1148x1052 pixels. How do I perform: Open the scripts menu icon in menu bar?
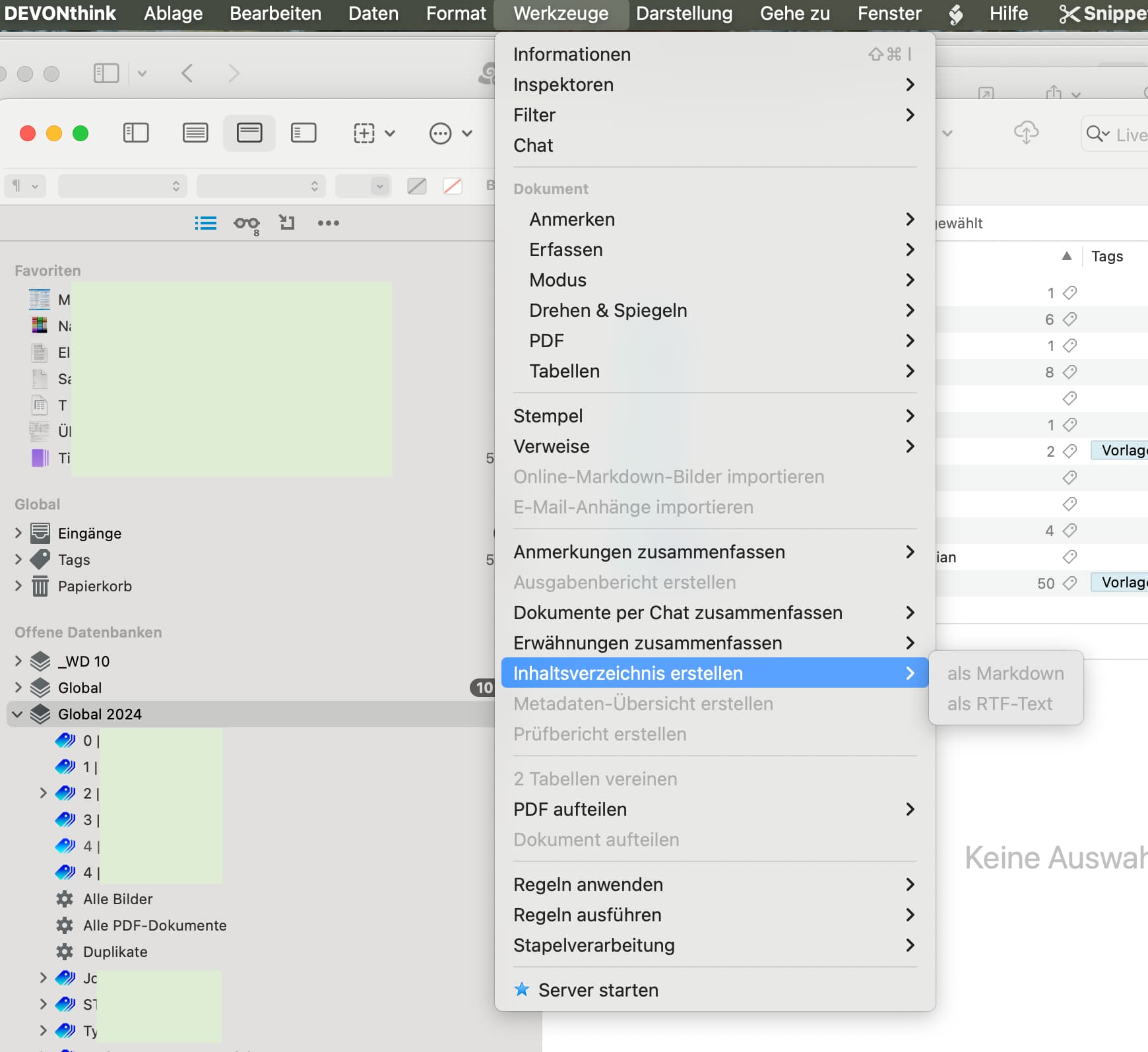(x=955, y=14)
